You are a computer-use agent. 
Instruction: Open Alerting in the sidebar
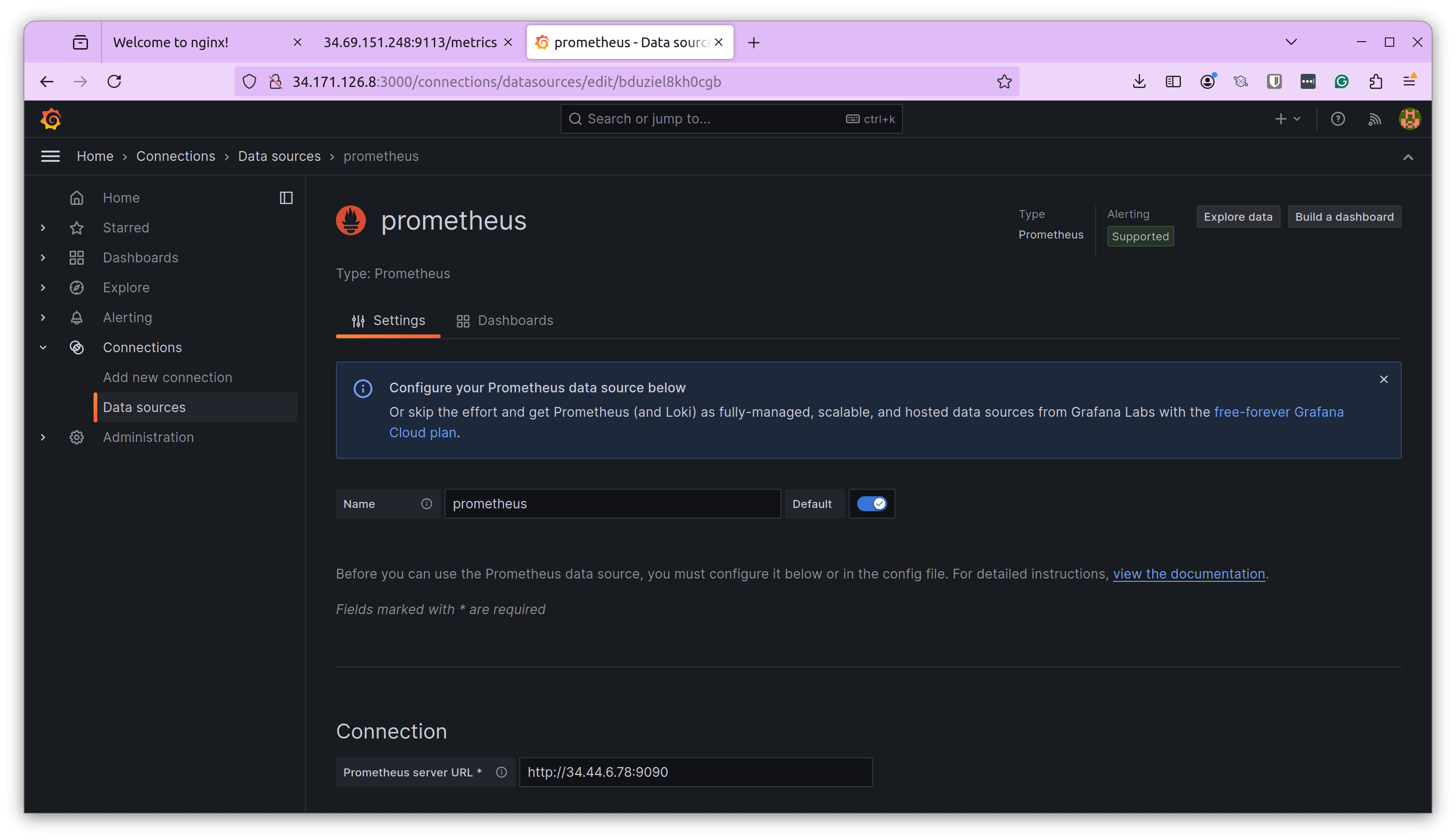pos(128,318)
